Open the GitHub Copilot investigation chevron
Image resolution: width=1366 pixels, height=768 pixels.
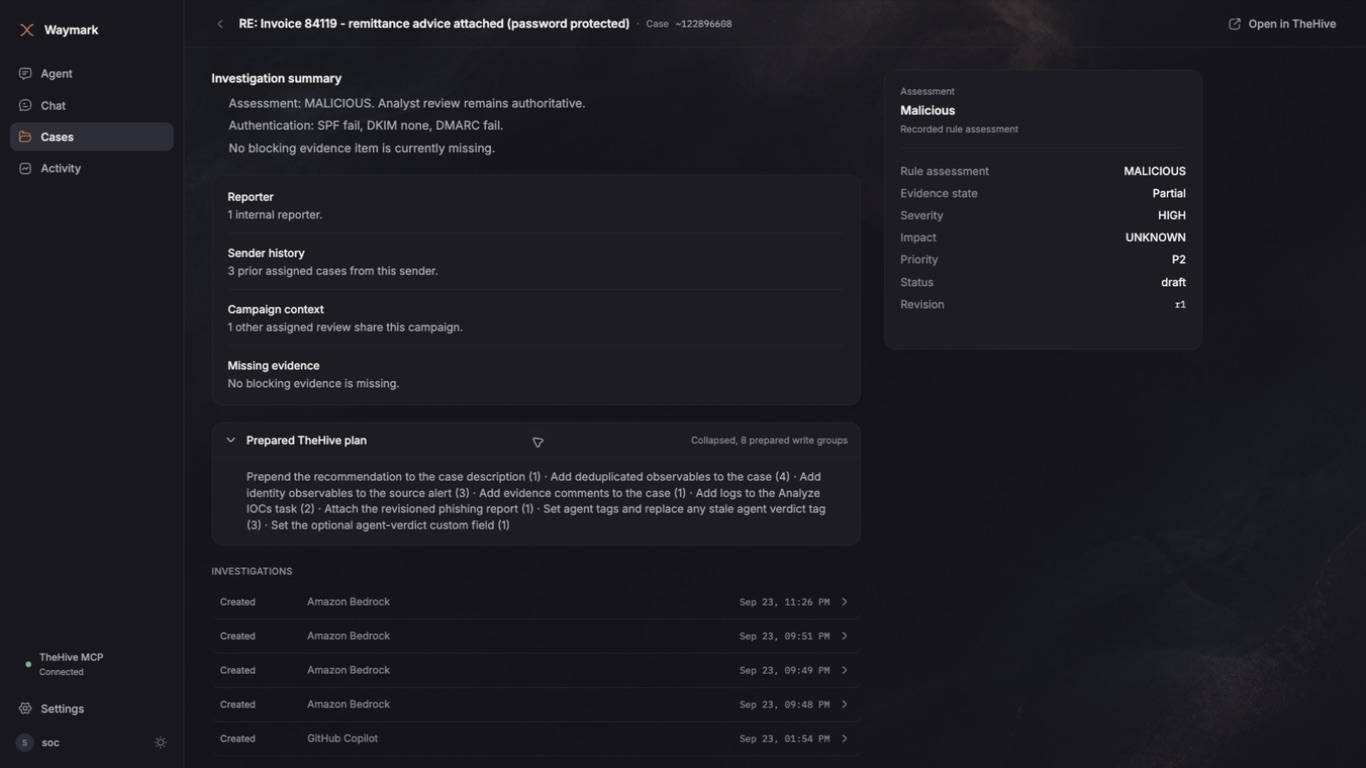pyautogui.click(x=844, y=739)
